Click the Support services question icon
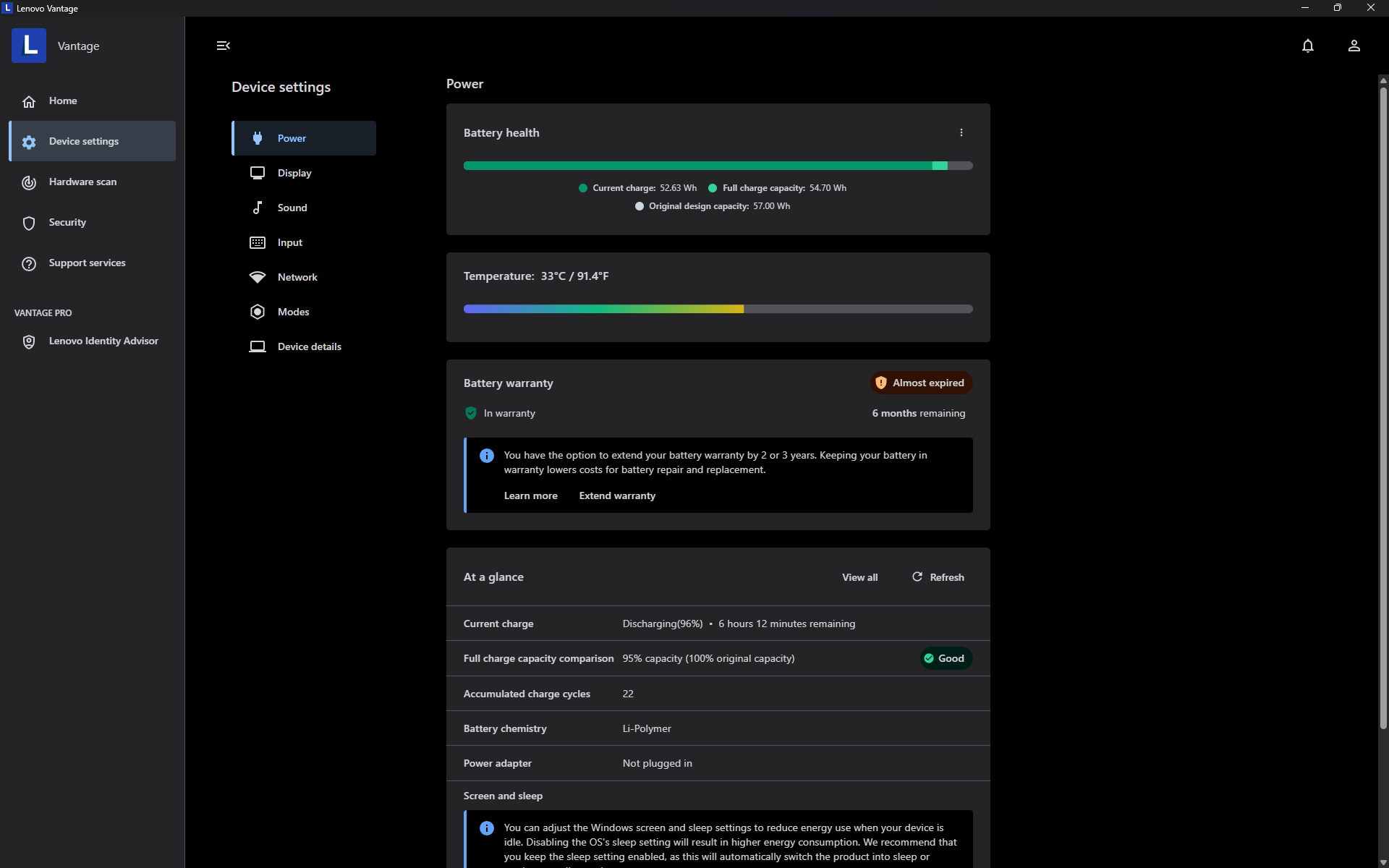Image resolution: width=1389 pixels, height=868 pixels. pos(29,263)
